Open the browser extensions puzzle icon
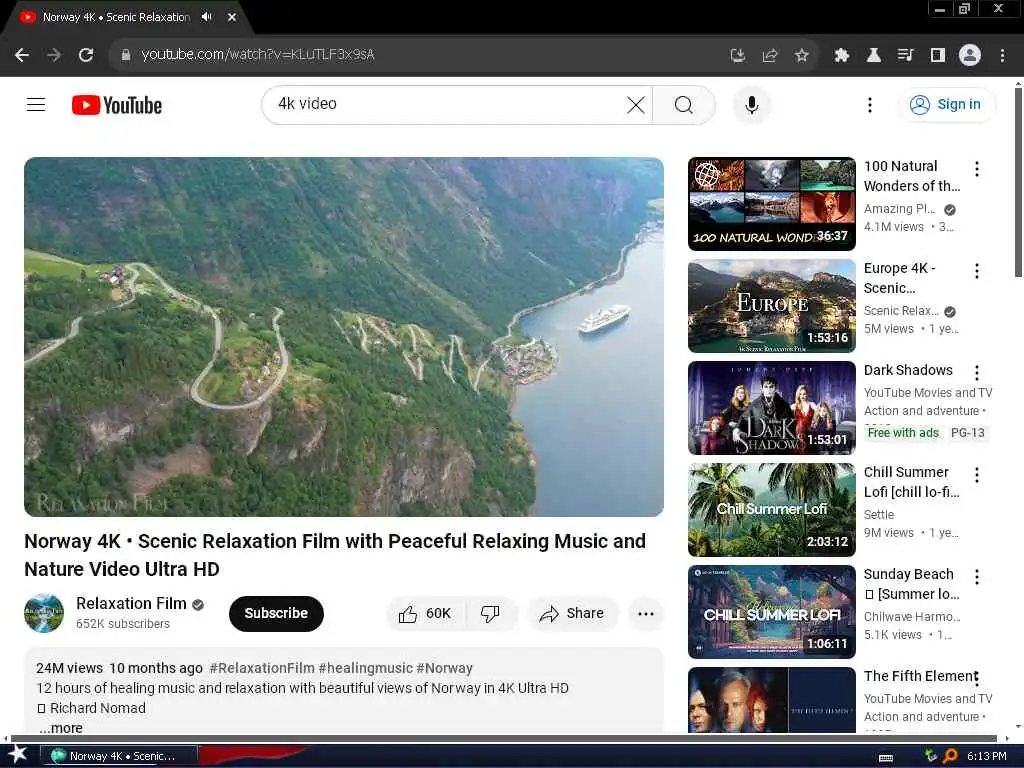This screenshot has height=768, width=1024. pos(841,56)
